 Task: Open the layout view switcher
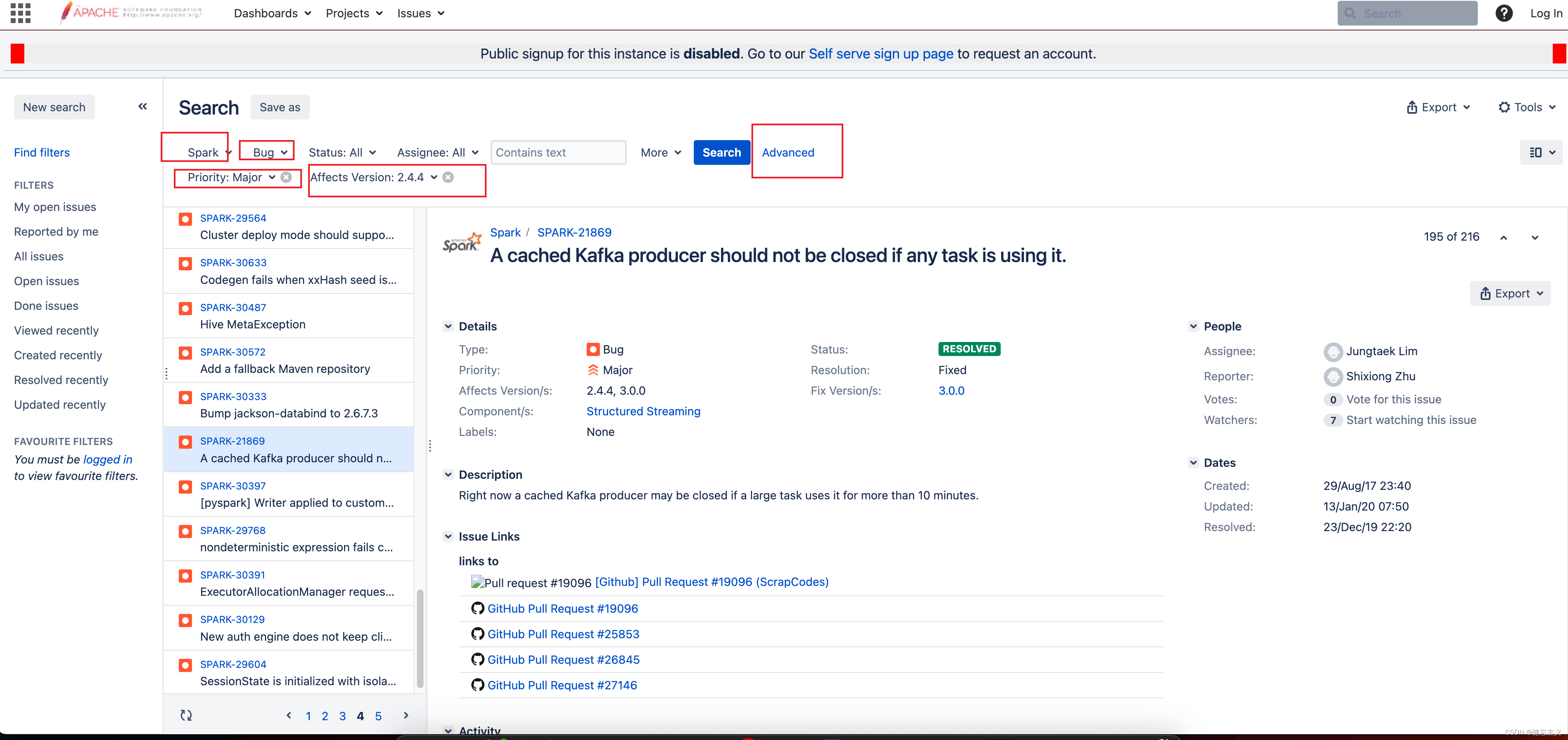[x=1542, y=152]
